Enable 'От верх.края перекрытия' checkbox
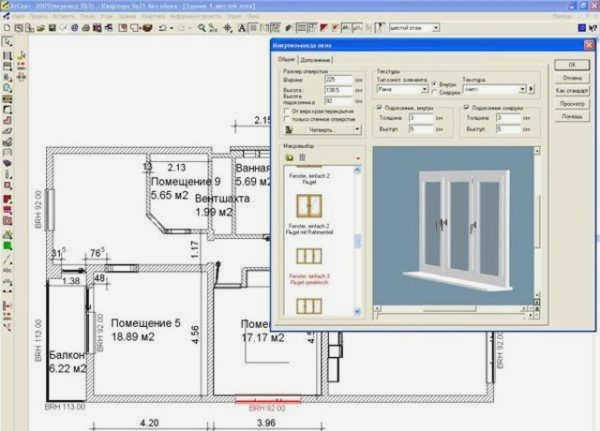Screen dimensions: 600x431 (287, 111)
